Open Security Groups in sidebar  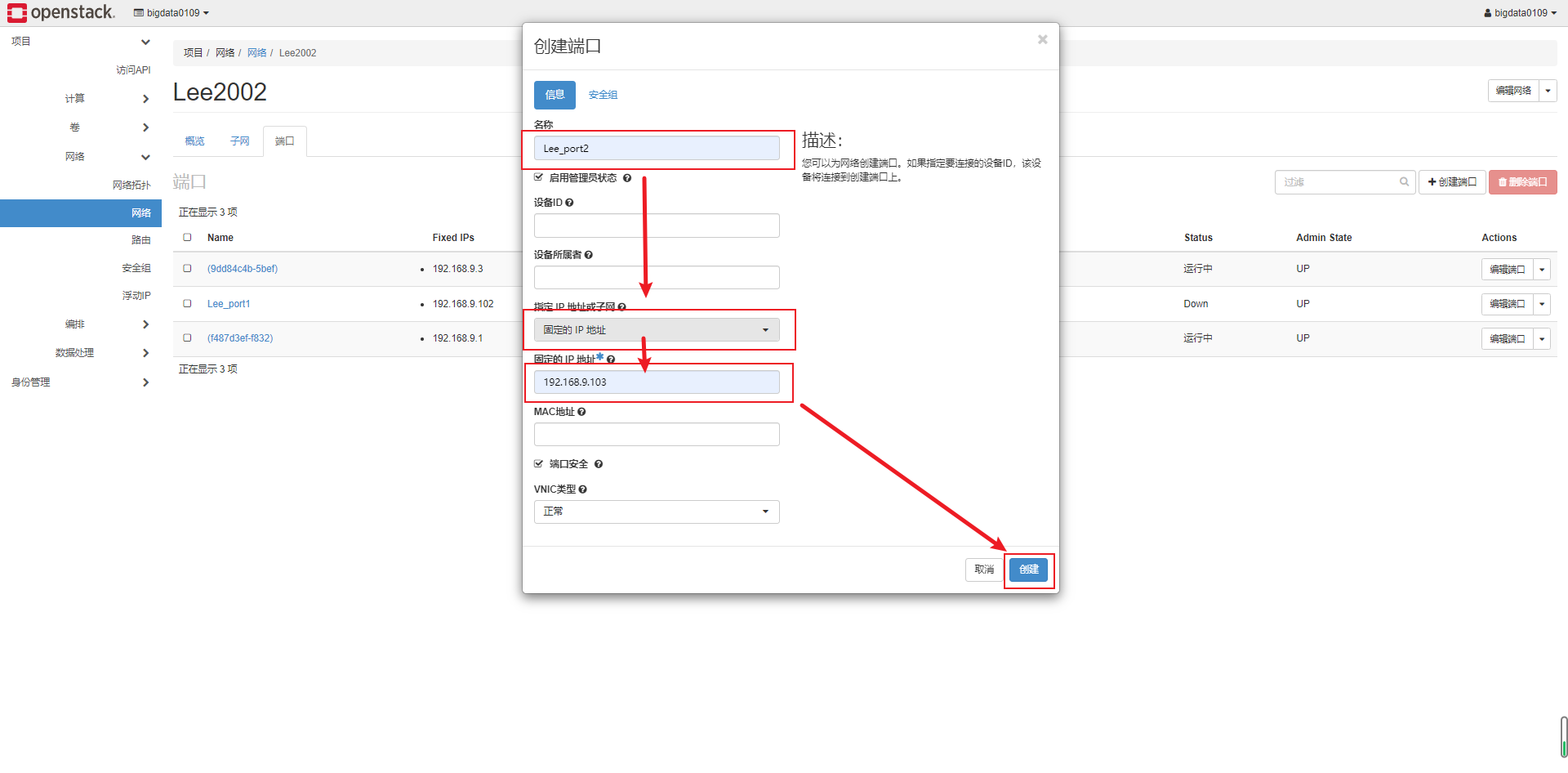pyautogui.click(x=136, y=268)
